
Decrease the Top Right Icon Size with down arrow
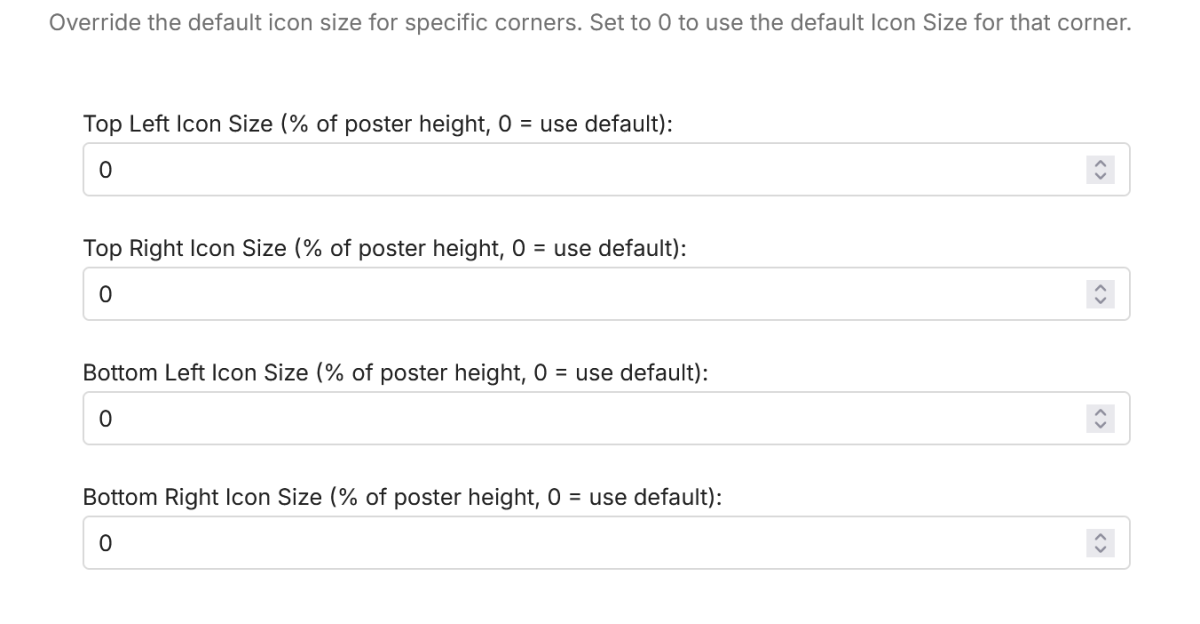1101,299
